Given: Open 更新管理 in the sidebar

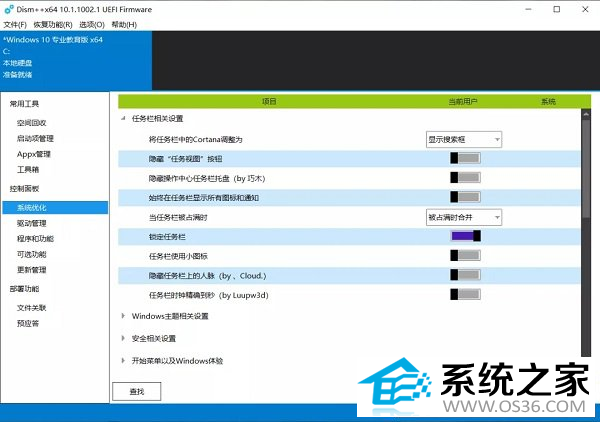Looking at the screenshot, I should pyautogui.click(x=31, y=270).
